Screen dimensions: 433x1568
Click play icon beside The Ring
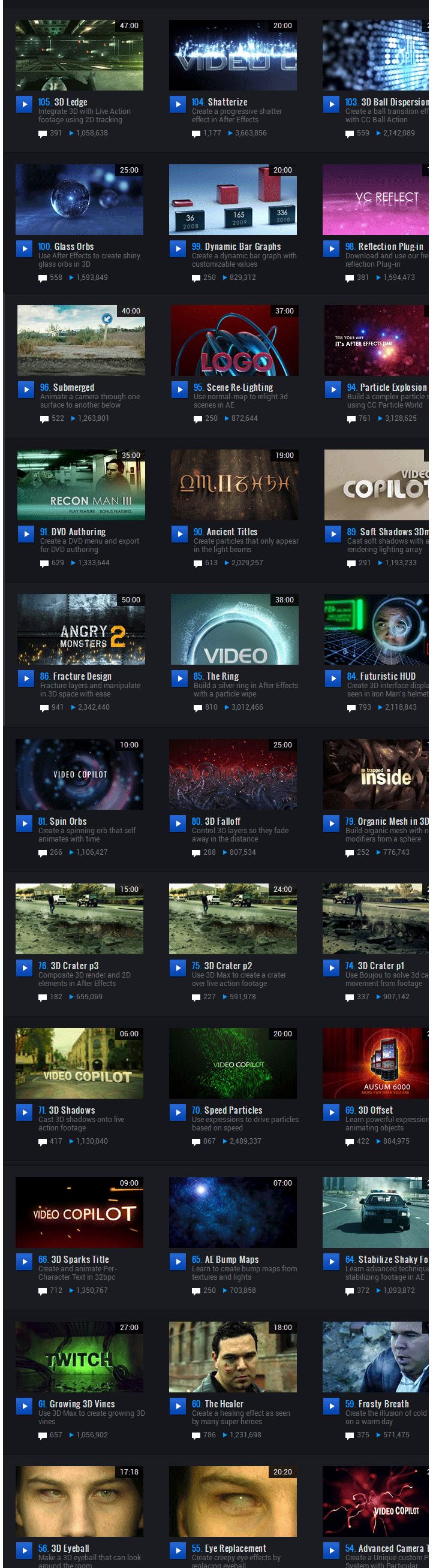tap(179, 678)
